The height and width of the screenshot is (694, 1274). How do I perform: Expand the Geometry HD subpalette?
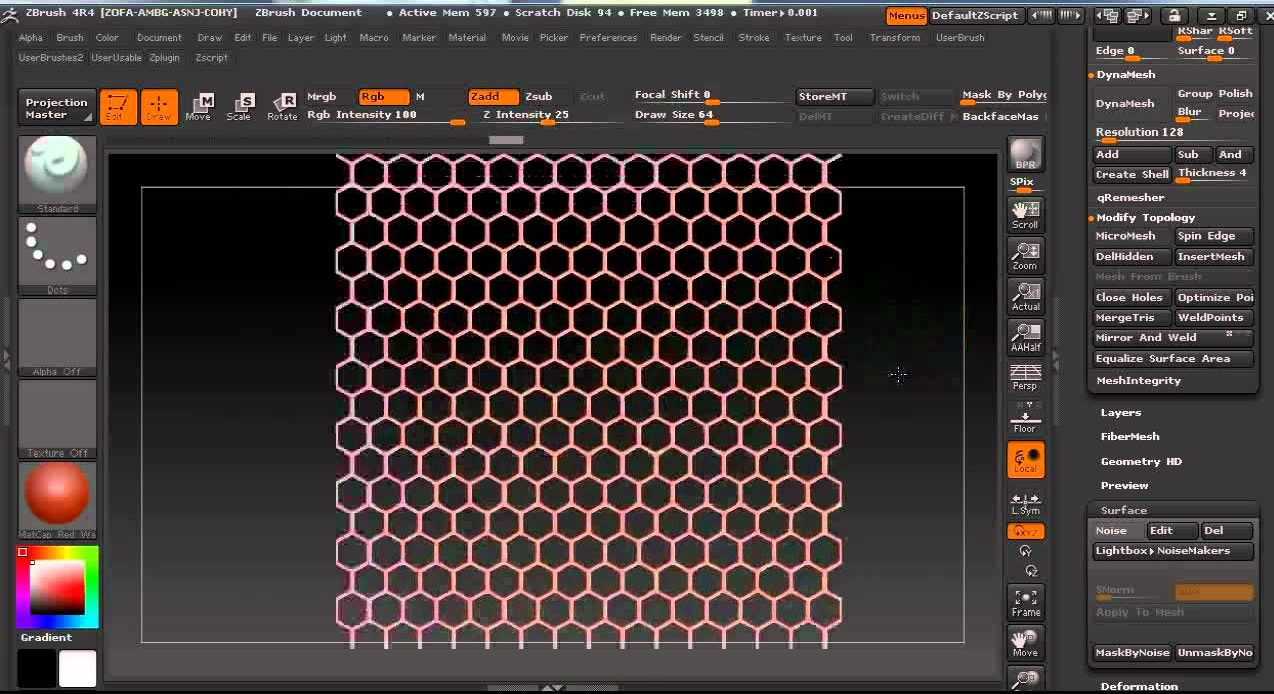(x=1141, y=462)
